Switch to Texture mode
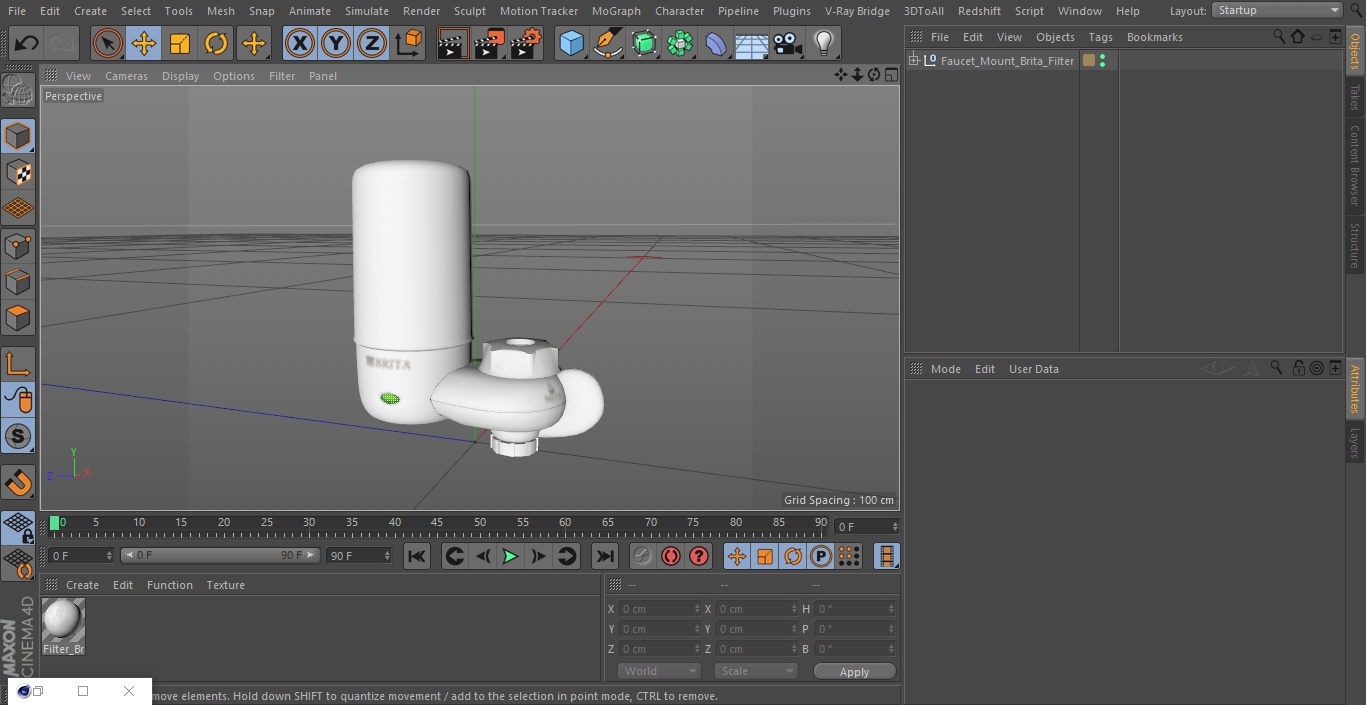The height and width of the screenshot is (705, 1366). [18, 172]
